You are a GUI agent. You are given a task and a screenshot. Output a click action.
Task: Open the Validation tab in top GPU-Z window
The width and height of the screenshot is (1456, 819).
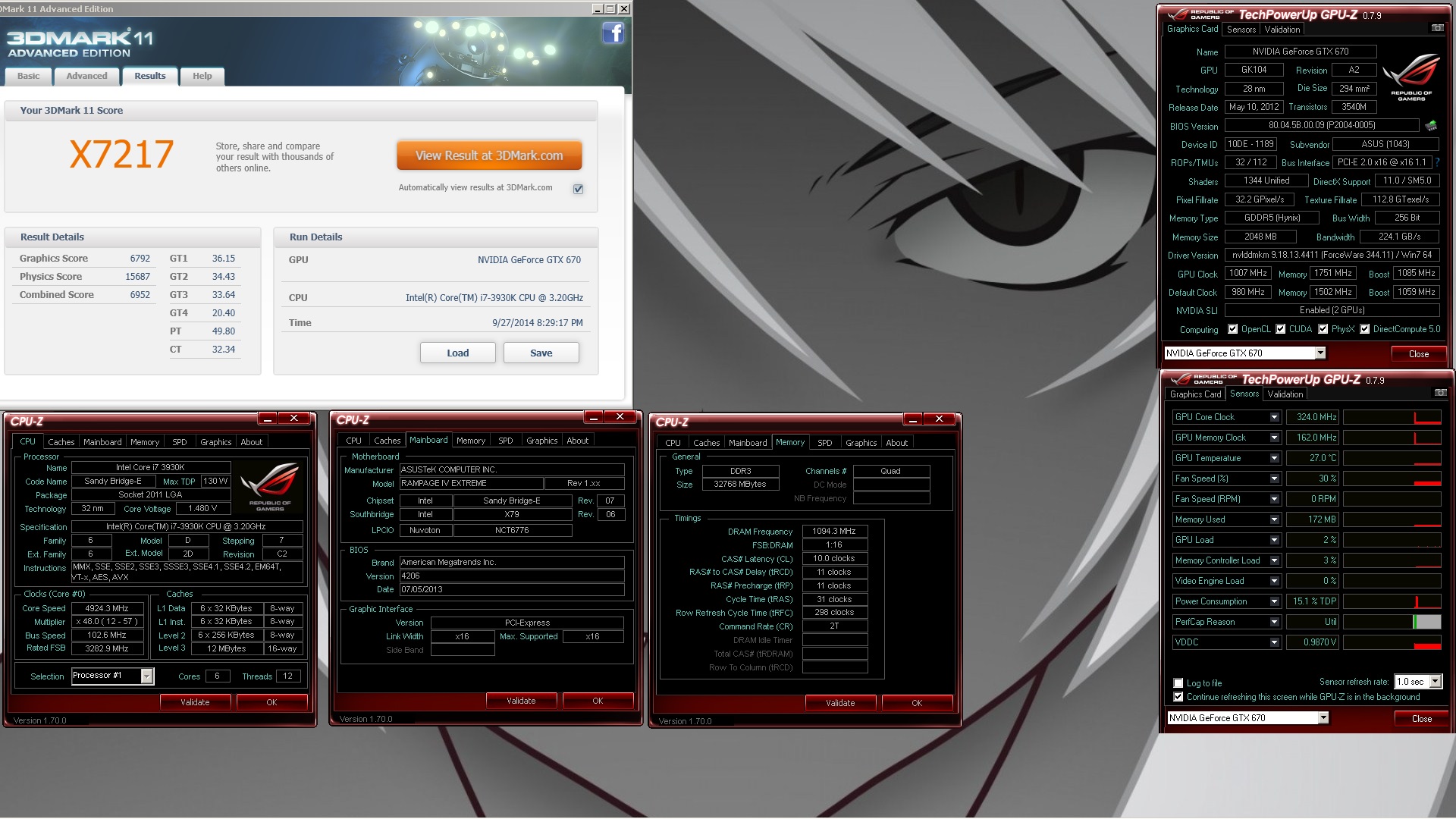click(1282, 30)
